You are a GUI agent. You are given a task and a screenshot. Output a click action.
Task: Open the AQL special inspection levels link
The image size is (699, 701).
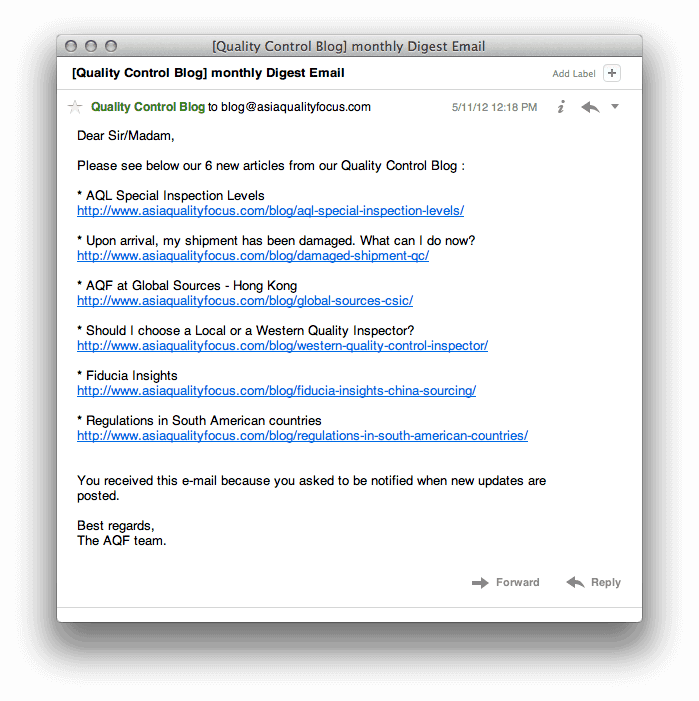click(270, 211)
